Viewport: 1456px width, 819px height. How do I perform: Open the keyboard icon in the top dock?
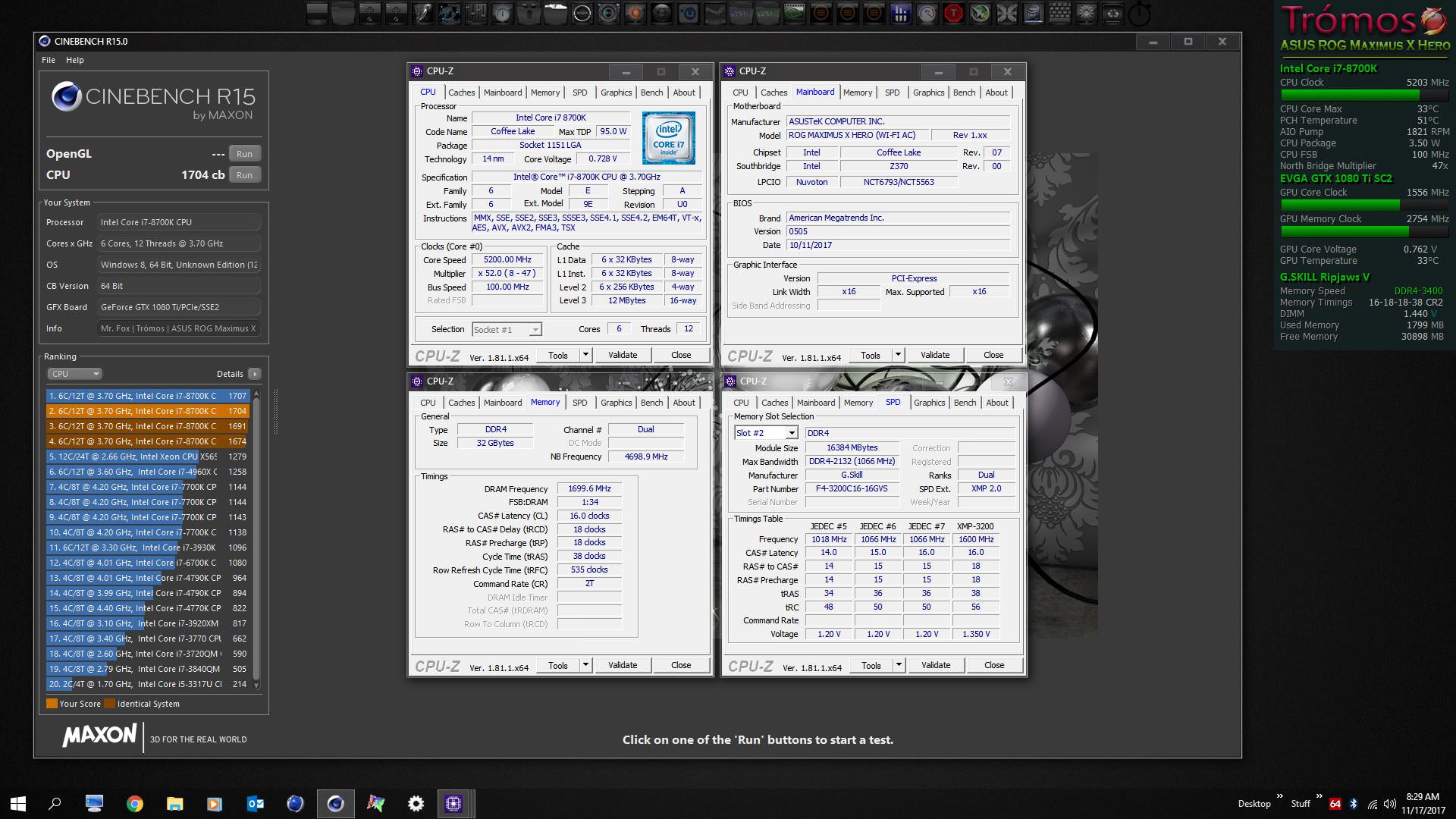pyautogui.click(x=1060, y=13)
